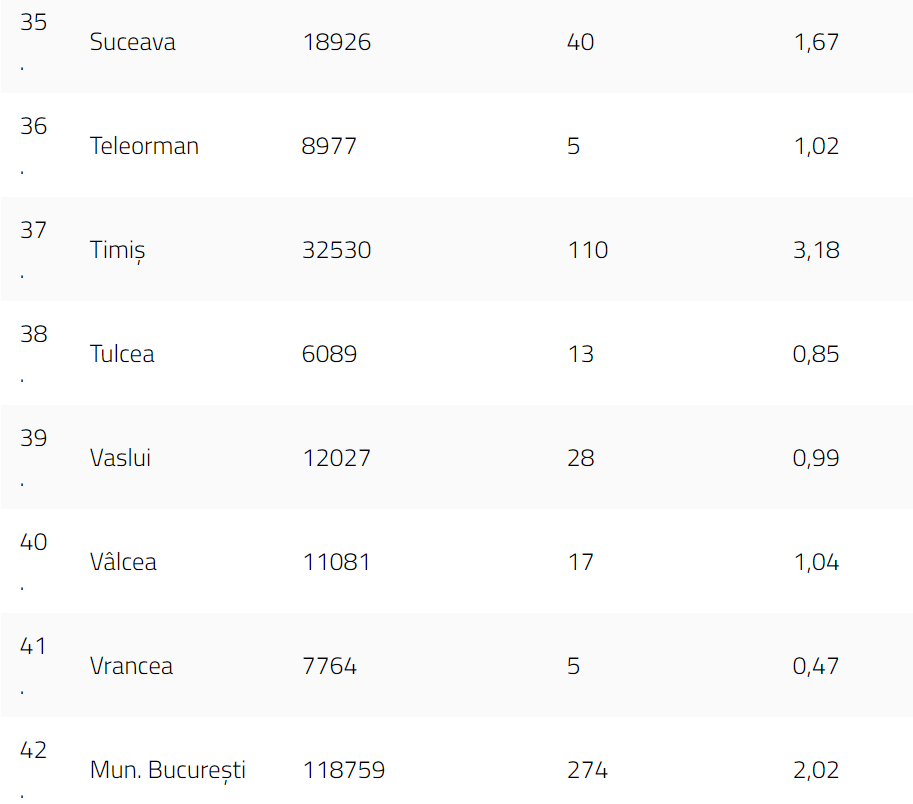Select the 118759 value for București

[343, 771]
